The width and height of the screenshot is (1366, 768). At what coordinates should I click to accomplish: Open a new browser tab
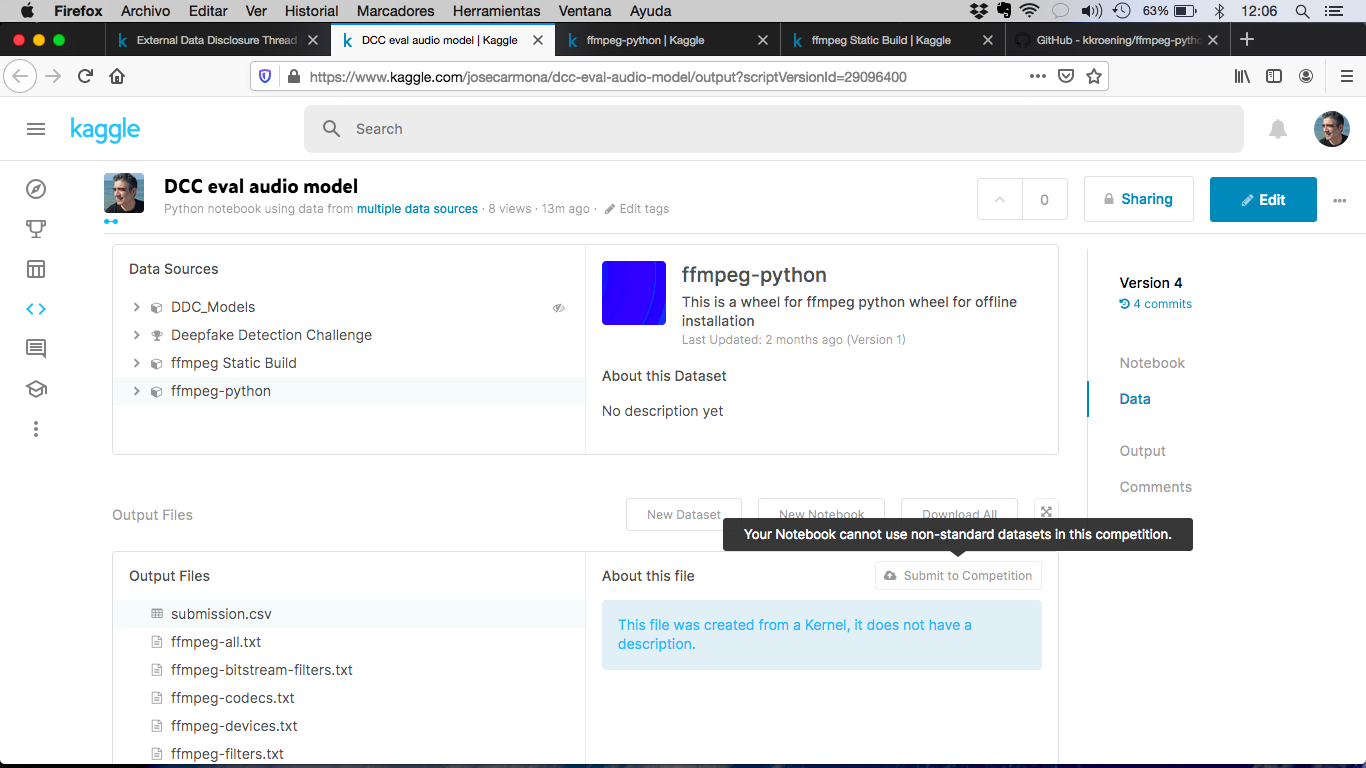click(x=1246, y=40)
